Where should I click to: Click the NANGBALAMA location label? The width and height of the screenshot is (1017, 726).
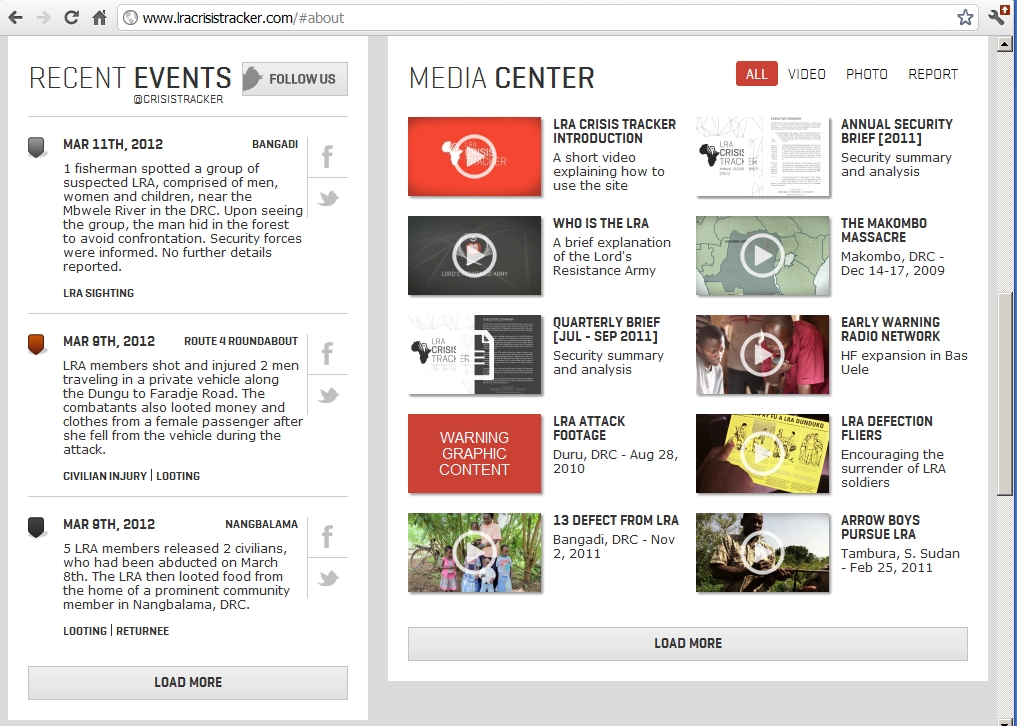pos(261,524)
